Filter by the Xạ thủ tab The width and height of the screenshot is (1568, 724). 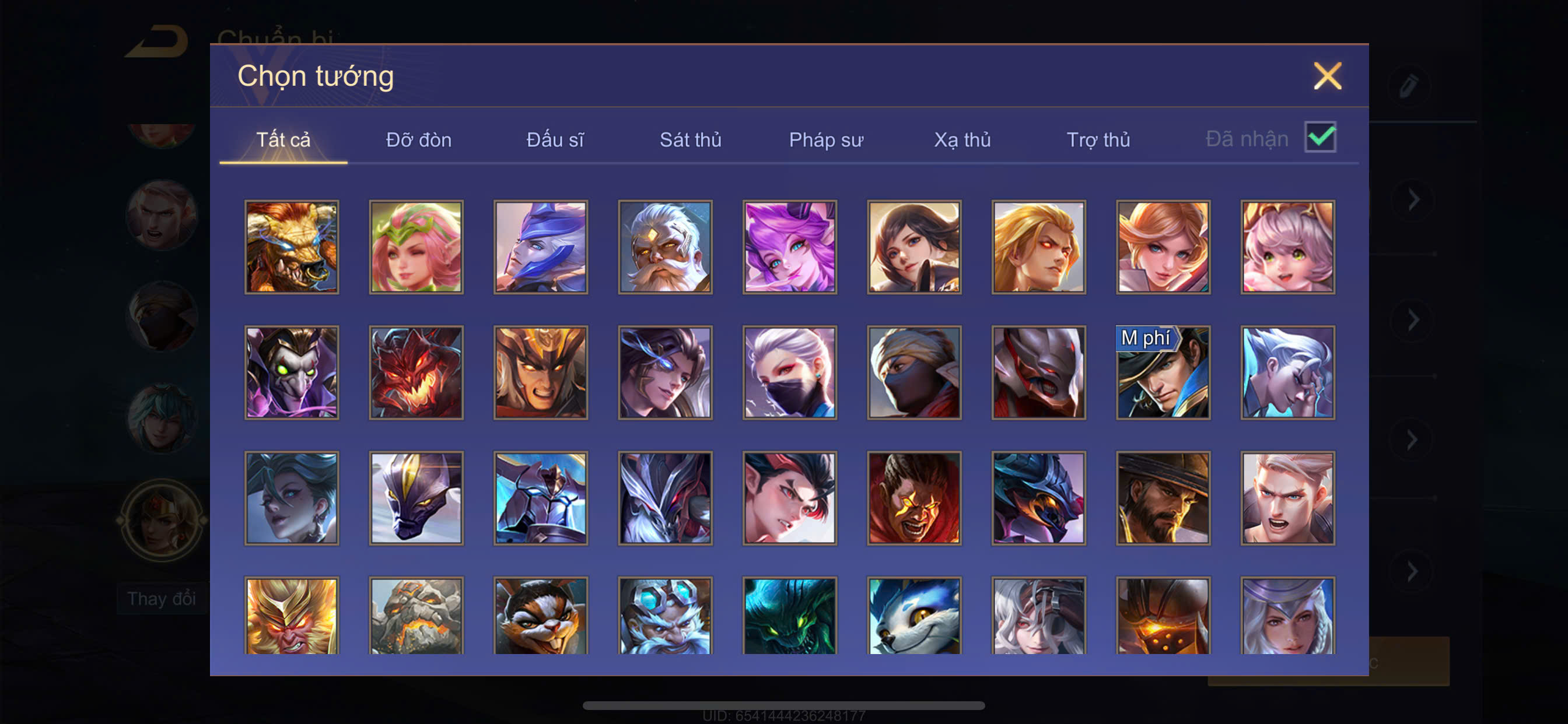[x=963, y=139]
